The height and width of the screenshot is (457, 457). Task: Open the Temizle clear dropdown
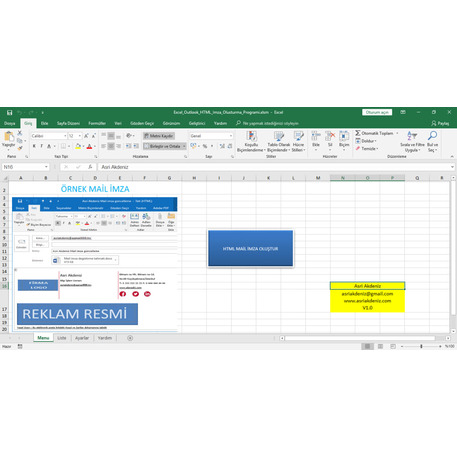[367, 149]
